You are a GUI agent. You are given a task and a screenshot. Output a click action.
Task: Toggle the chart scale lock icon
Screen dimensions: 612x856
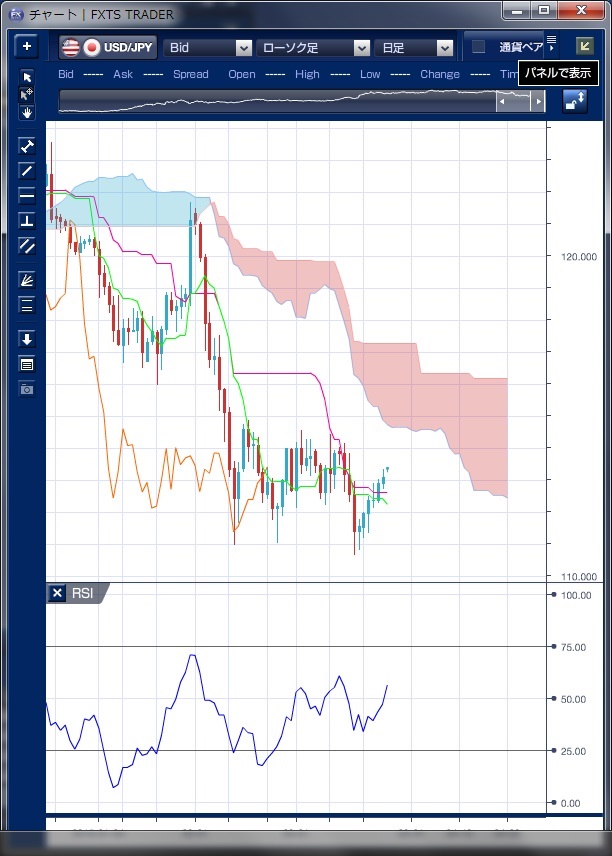pyautogui.click(x=575, y=101)
